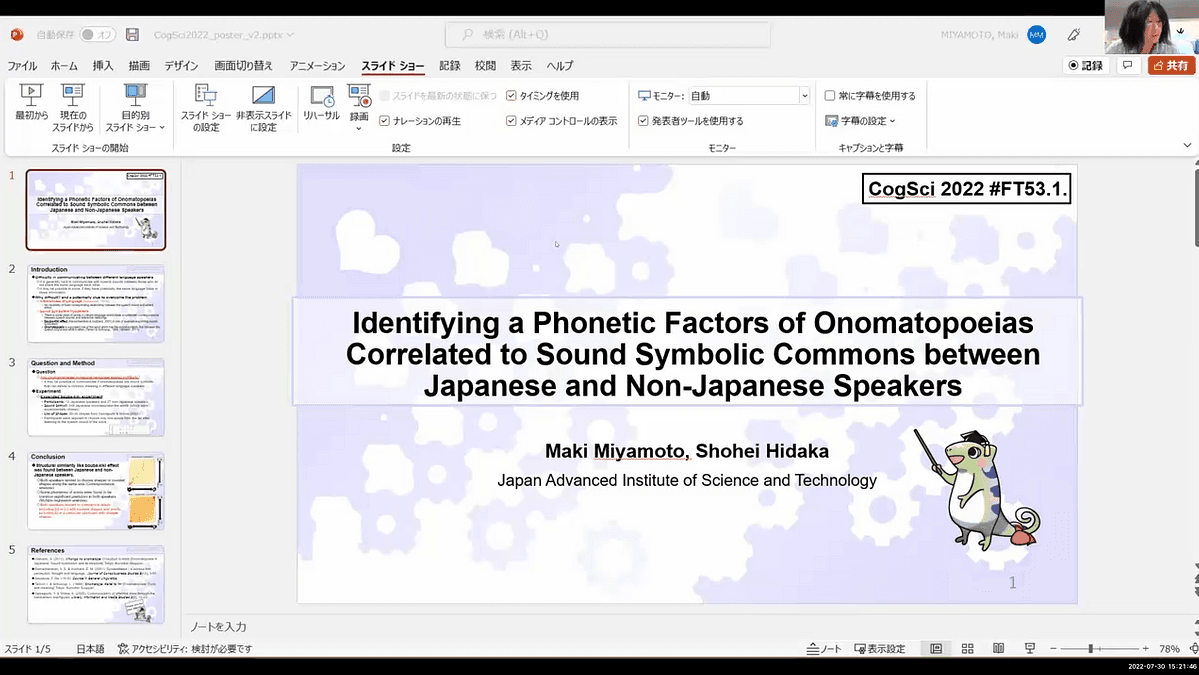Switch to the 表示 tab

tap(522, 66)
